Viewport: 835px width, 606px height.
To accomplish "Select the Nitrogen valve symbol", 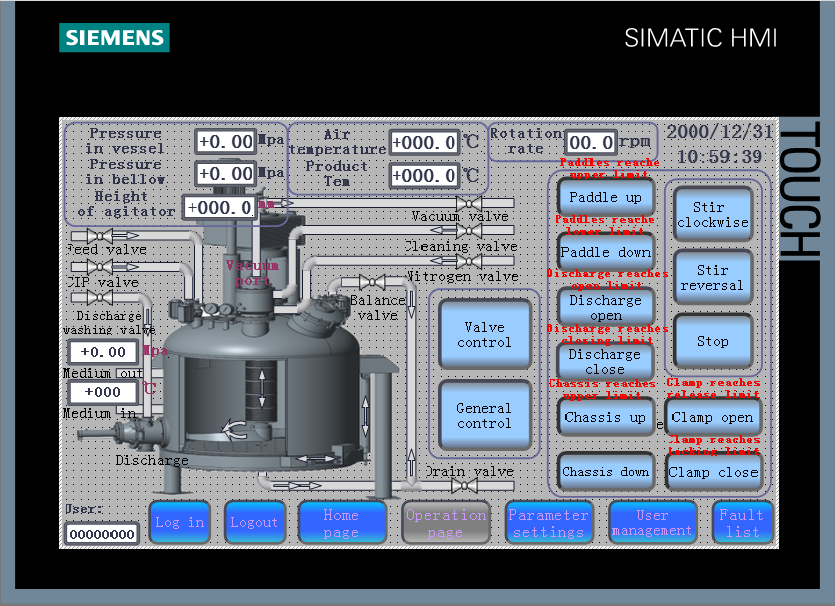I will click(x=469, y=261).
